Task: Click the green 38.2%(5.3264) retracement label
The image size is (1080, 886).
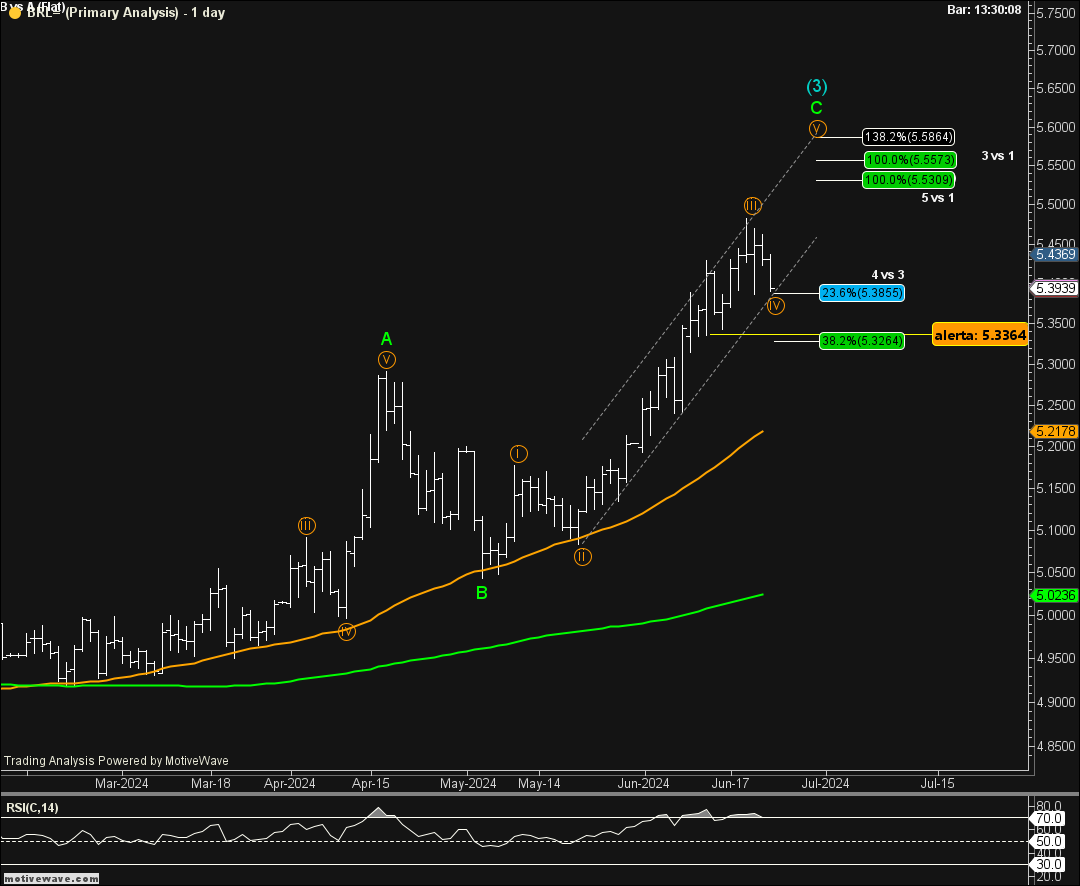Action: tap(862, 340)
